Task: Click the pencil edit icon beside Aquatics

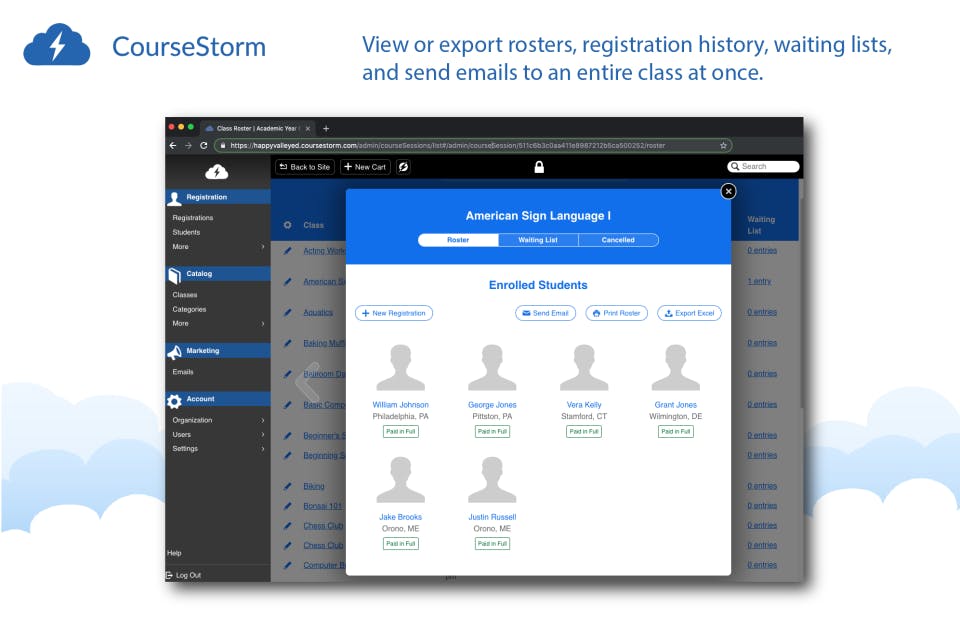Action: [x=287, y=312]
